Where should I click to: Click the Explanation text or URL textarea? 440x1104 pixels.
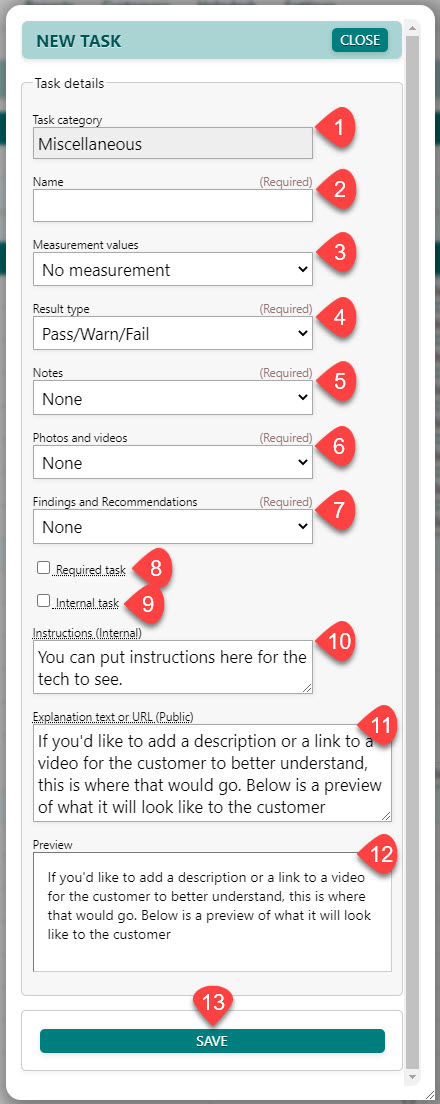[212, 773]
